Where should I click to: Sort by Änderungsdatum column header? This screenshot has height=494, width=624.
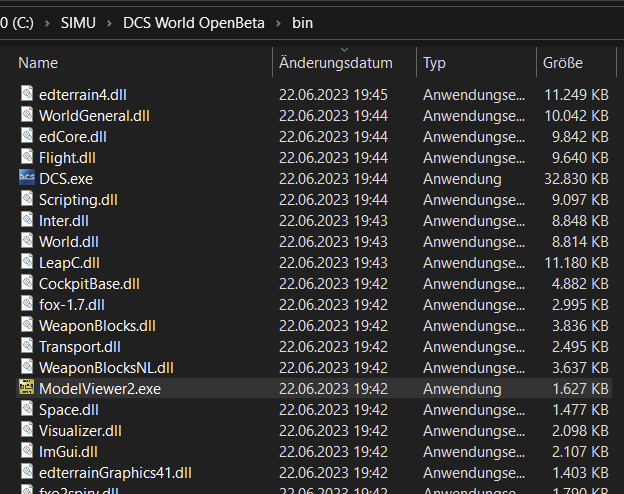[x=335, y=63]
